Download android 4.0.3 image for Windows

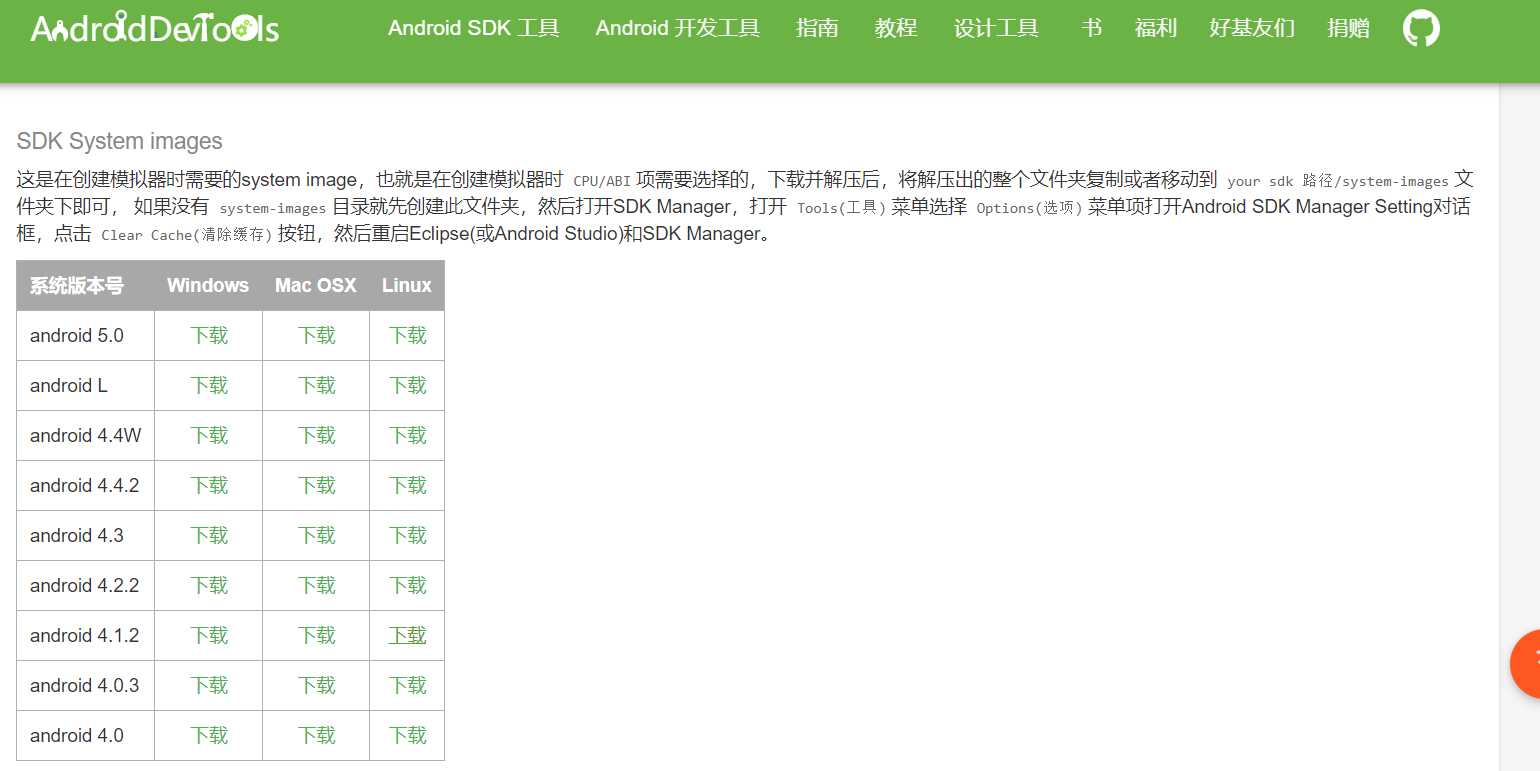[209, 685]
